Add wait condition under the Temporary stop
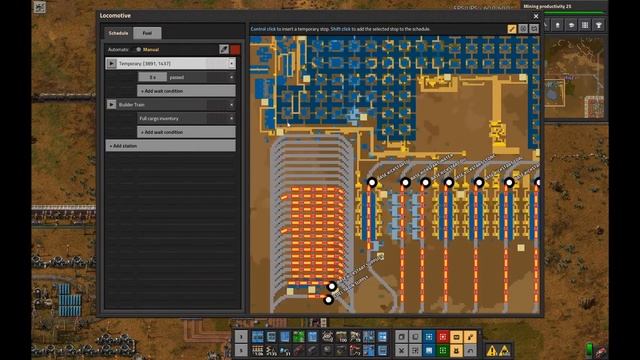This screenshot has height=360, width=640. [187, 91]
